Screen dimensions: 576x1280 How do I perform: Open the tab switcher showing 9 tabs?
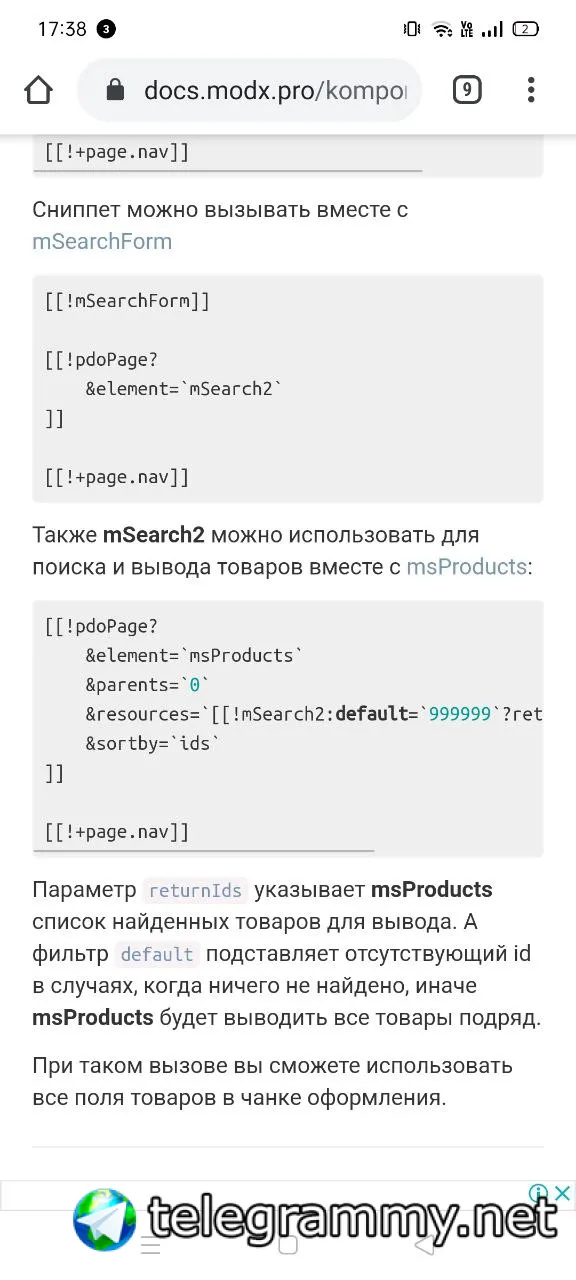(466, 91)
